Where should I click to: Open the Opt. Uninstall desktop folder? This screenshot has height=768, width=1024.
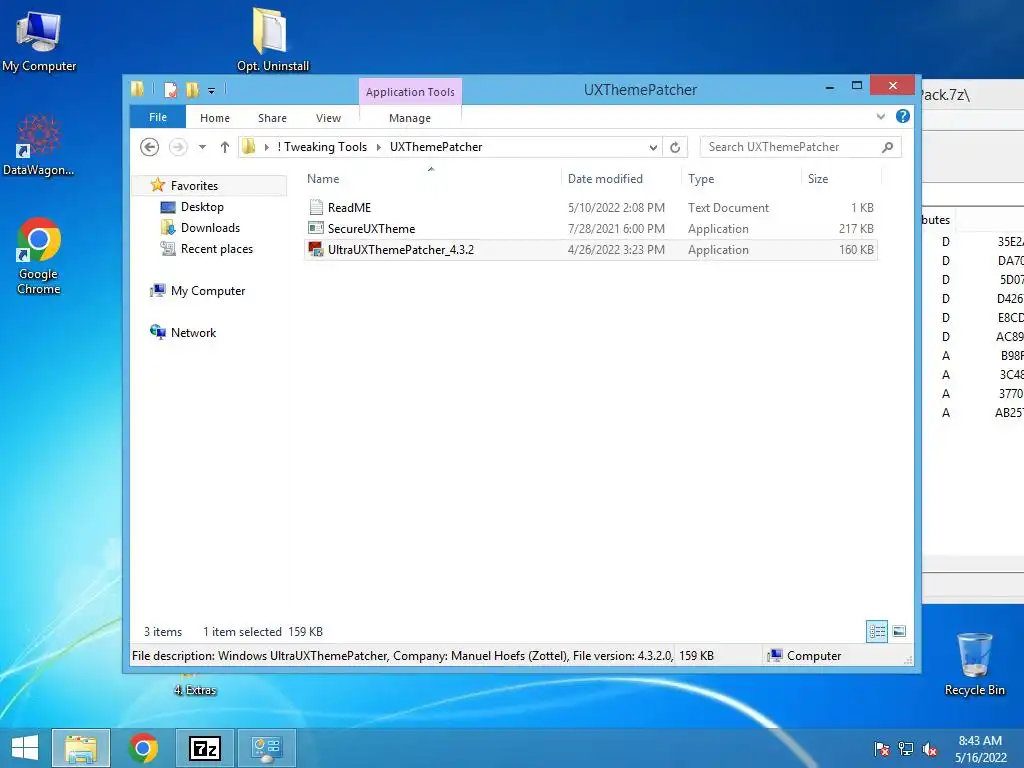click(272, 39)
